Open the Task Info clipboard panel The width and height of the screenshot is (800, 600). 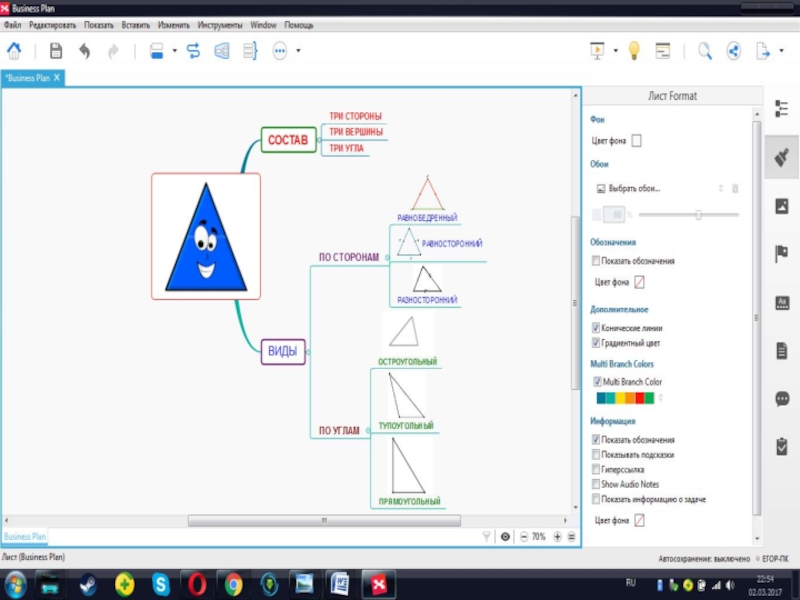(781, 446)
